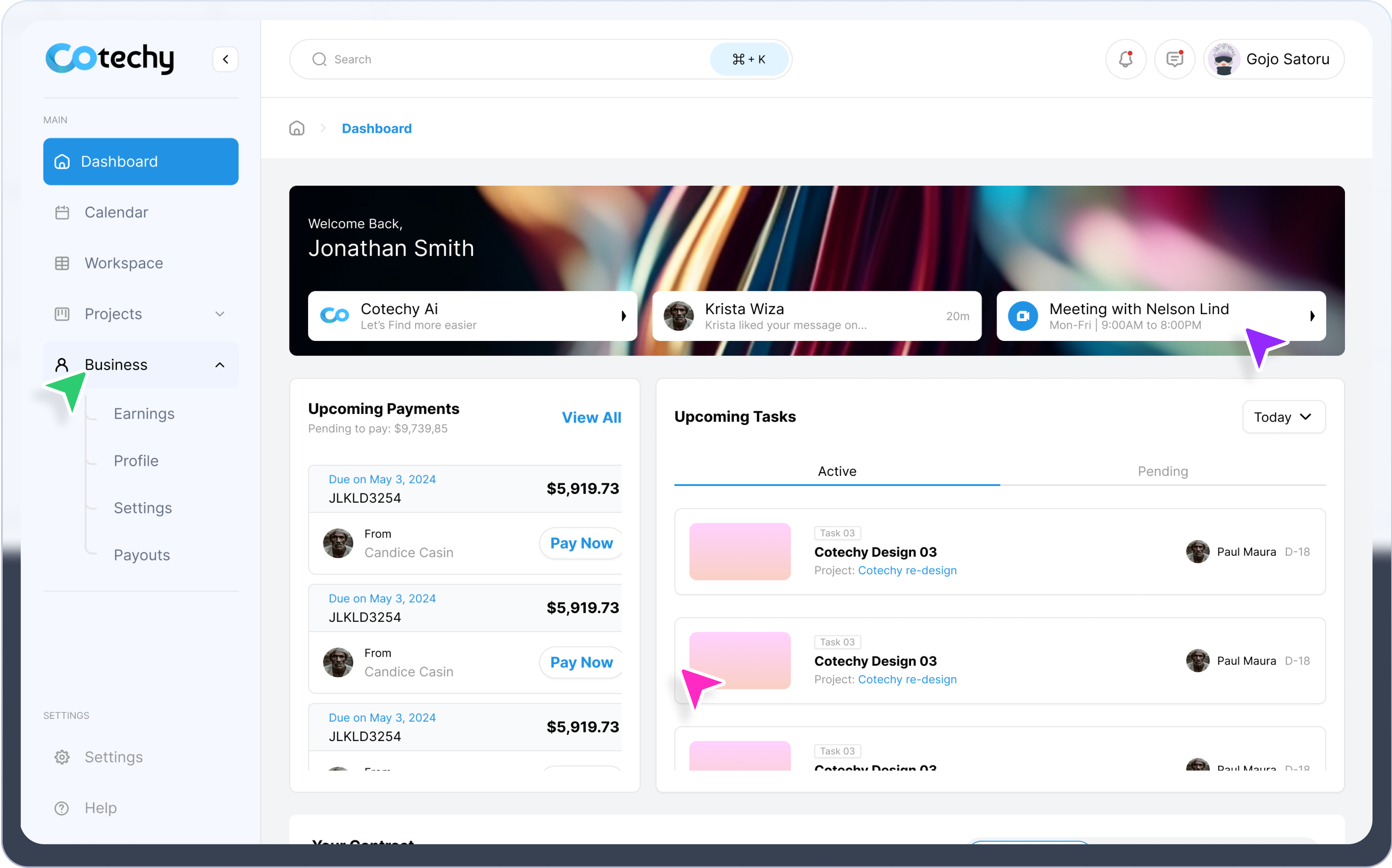Click the Calendar sidebar icon
Viewport: 1392px width, 868px height.
pyautogui.click(x=62, y=213)
